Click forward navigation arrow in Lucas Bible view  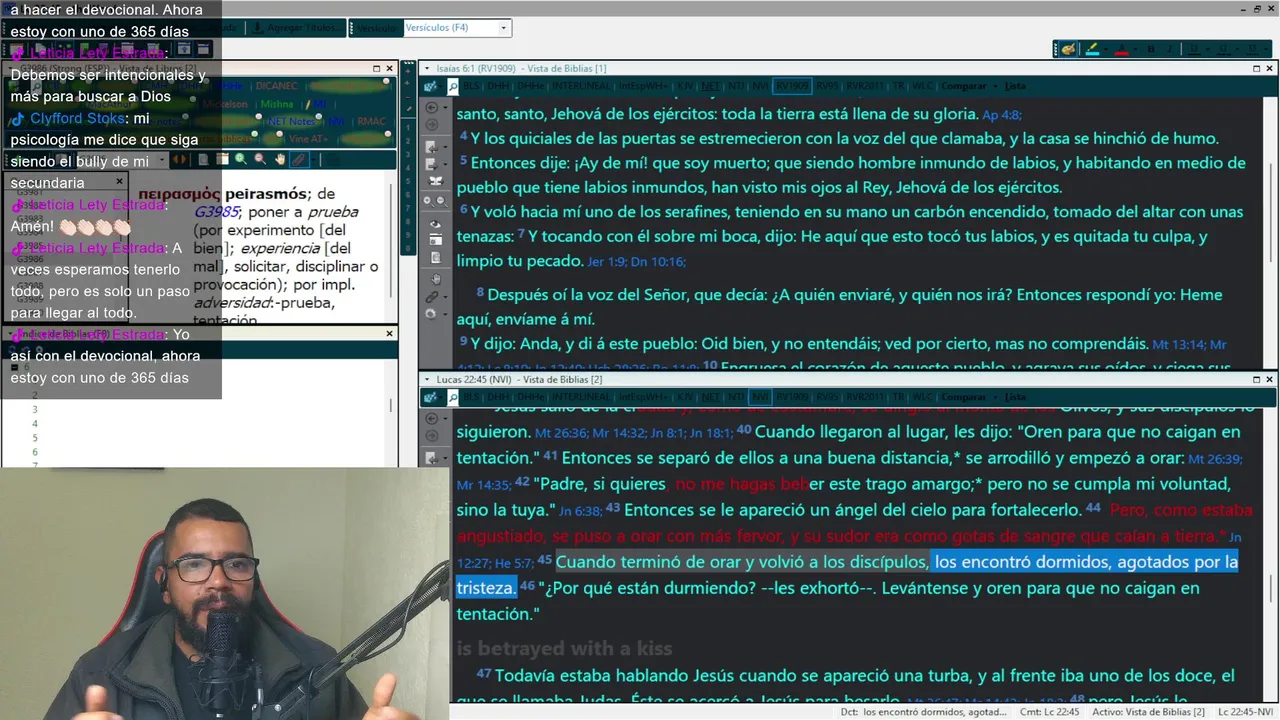pos(432,435)
